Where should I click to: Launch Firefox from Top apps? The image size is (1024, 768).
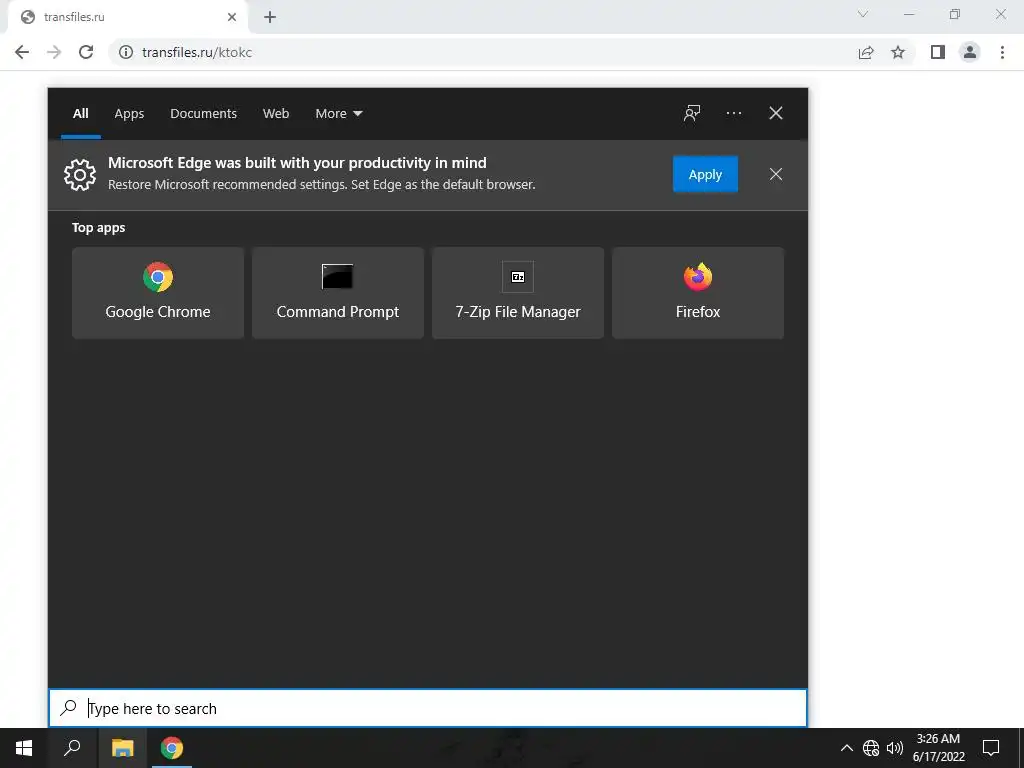[697, 293]
